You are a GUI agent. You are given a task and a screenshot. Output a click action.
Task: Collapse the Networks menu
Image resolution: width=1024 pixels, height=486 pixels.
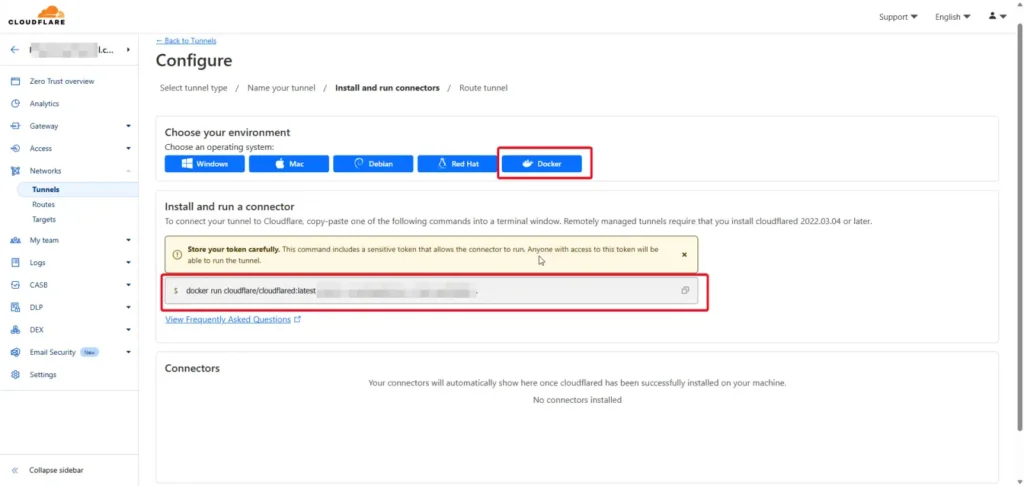[x=128, y=171]
